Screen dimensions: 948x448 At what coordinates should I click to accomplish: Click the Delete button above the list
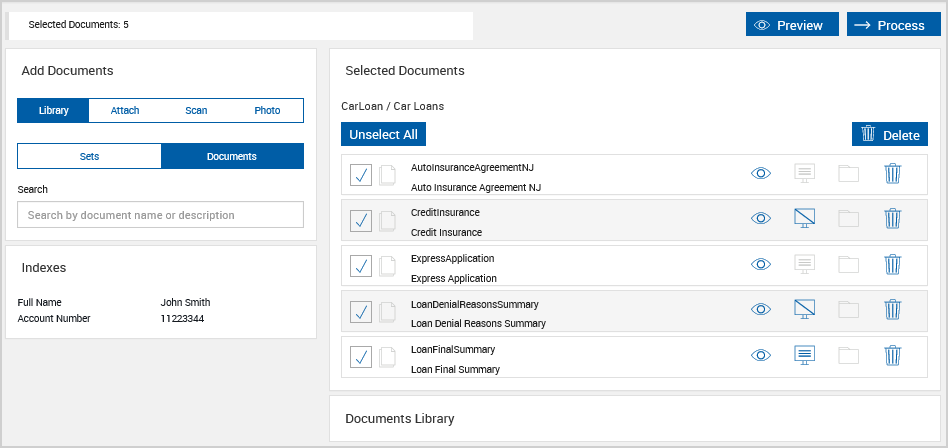[889, 134]
